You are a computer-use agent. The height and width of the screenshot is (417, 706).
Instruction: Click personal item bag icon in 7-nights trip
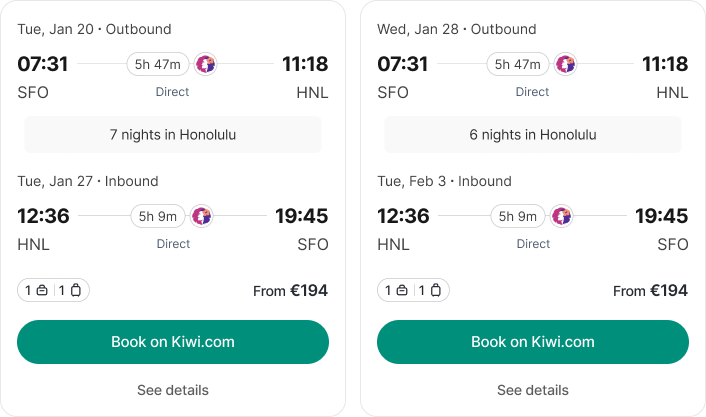pos(41,291)
